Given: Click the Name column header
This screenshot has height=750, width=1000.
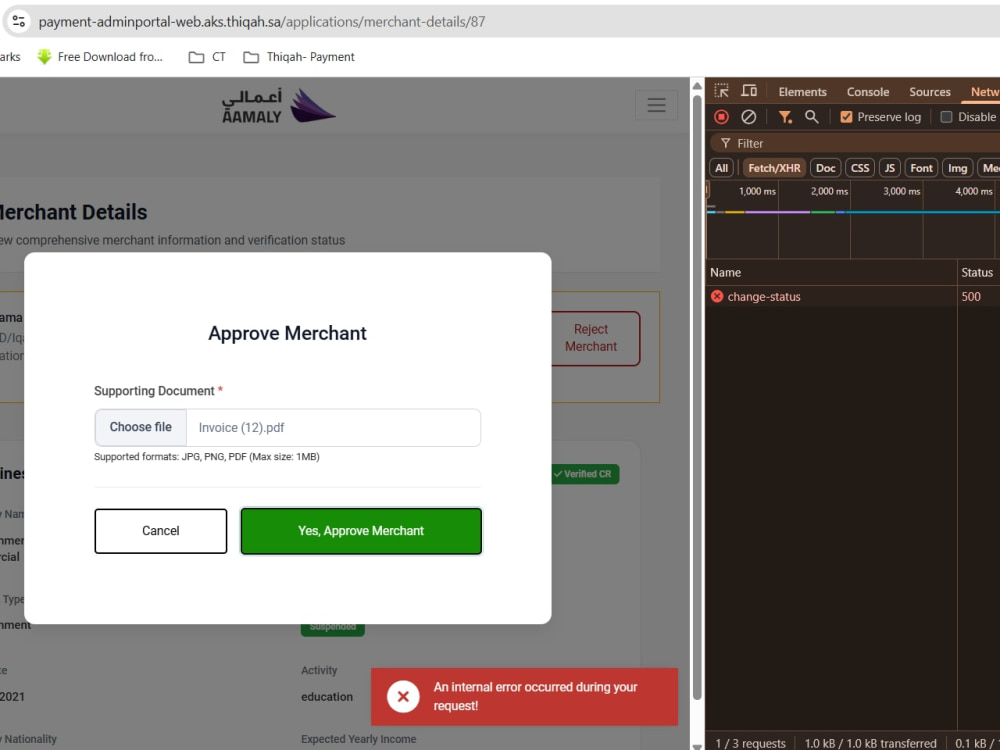Looking at the screenshot, I should tap(831, 272).
